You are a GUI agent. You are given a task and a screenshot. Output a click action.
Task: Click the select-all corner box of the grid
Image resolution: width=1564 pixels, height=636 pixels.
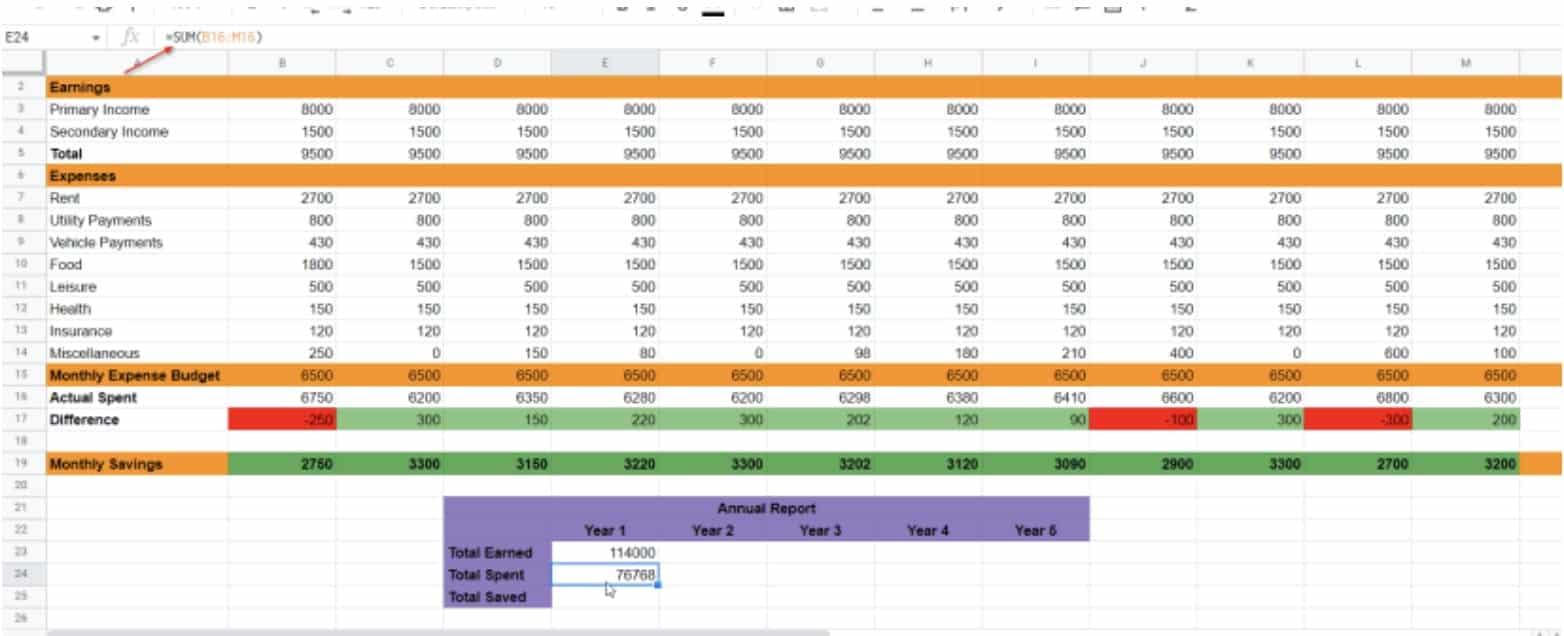pos(21,63)
